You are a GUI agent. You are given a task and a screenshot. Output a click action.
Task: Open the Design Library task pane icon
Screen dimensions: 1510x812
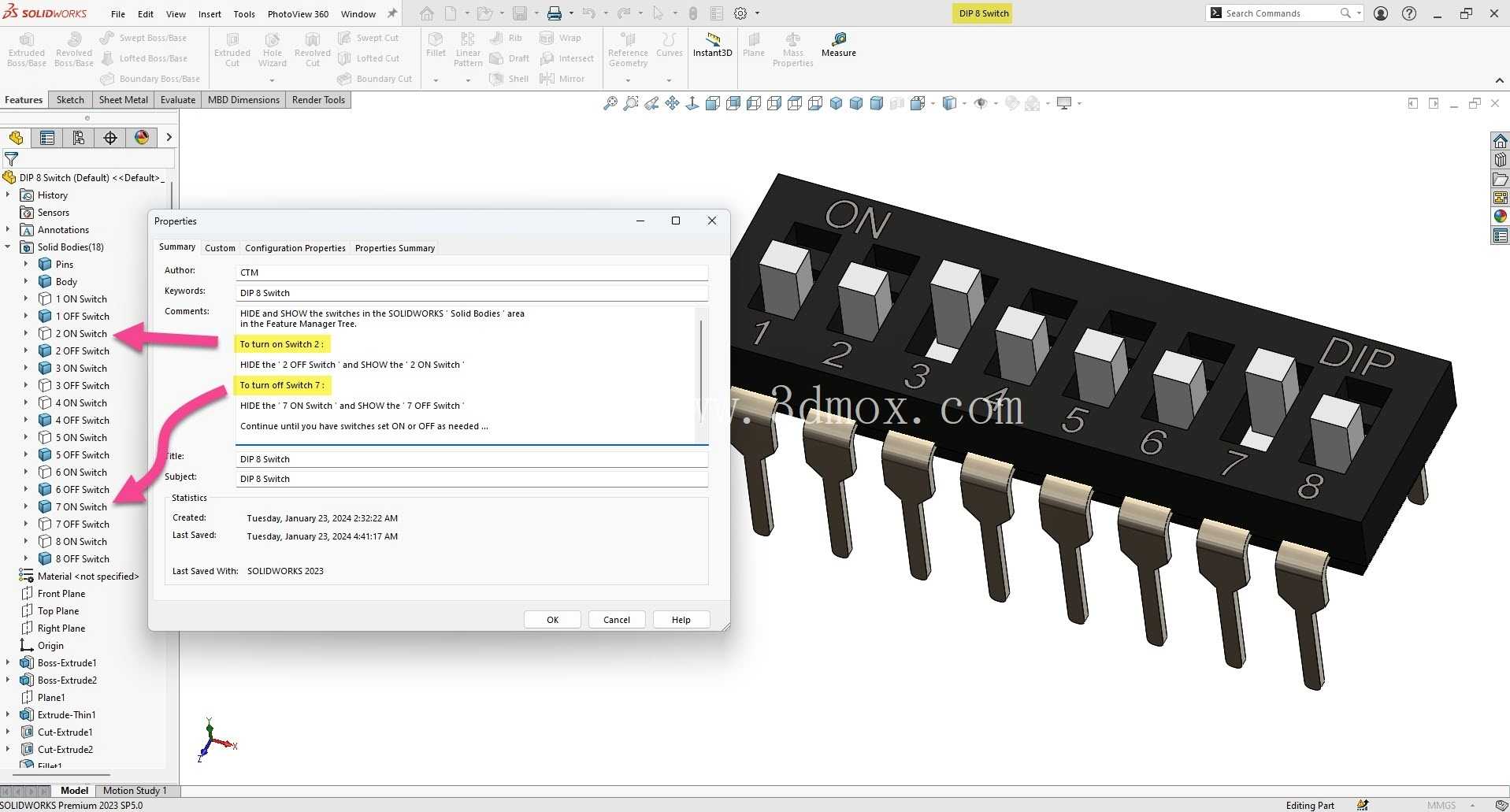tap(1500, 160)
